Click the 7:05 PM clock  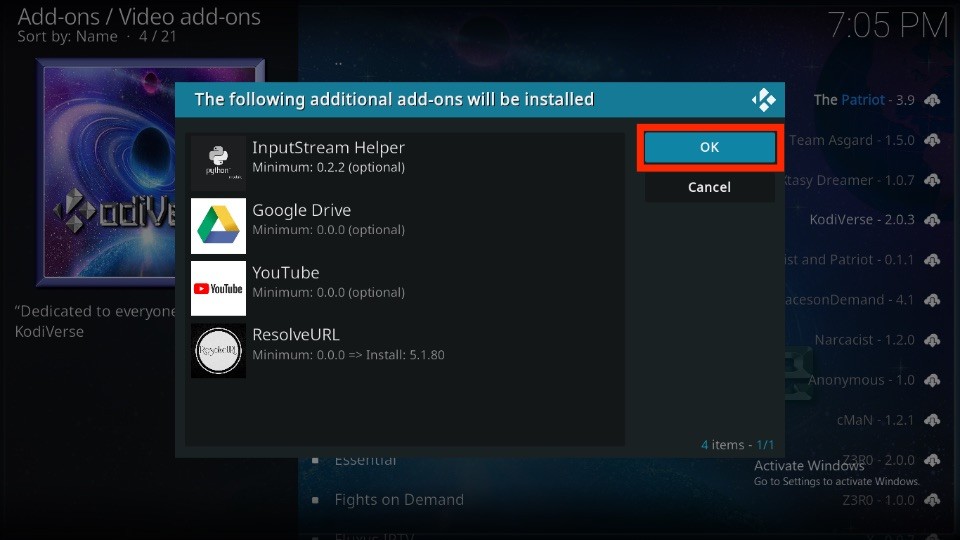(x=888, y=26)
